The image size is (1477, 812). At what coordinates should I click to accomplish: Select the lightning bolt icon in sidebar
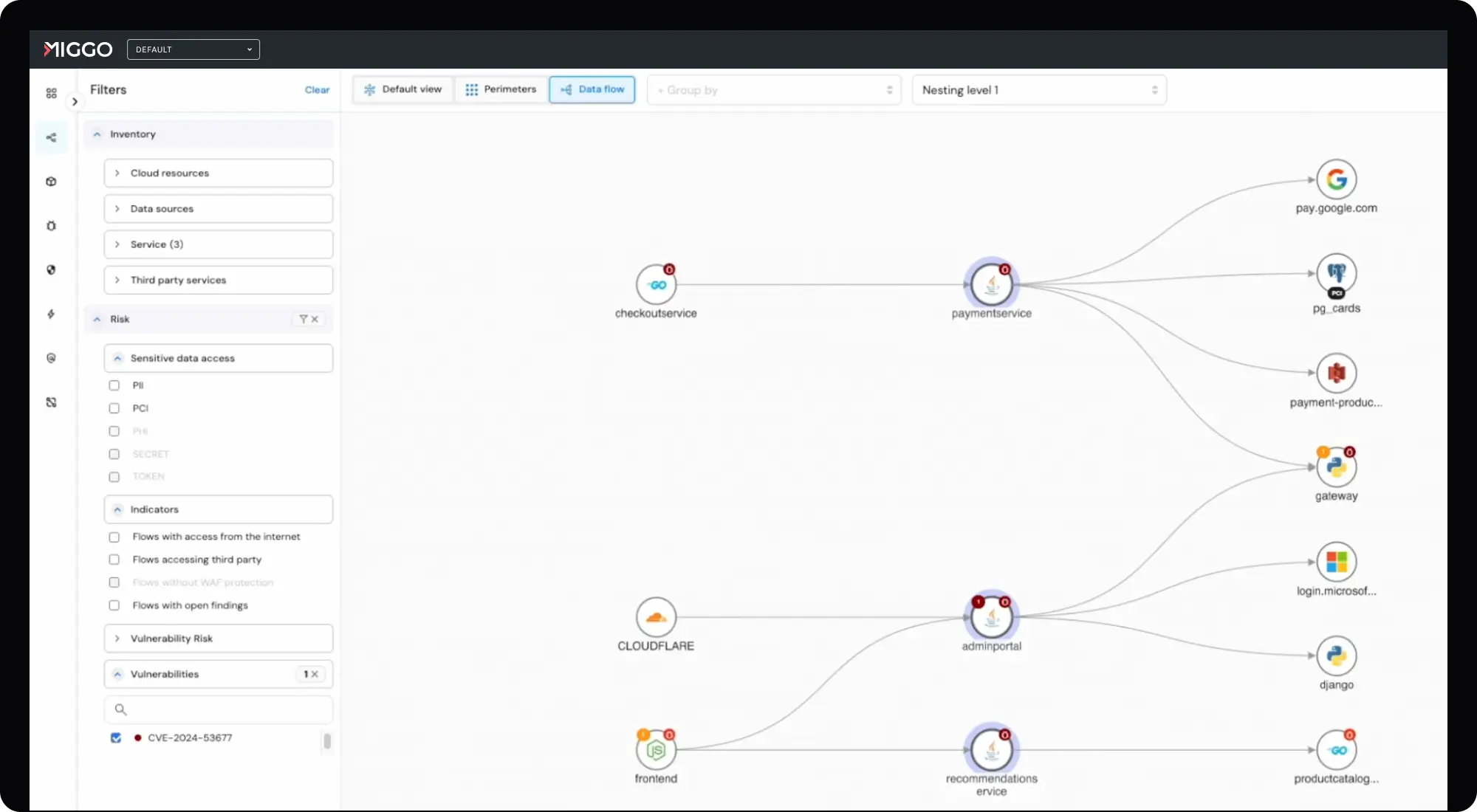pos(51,314)
